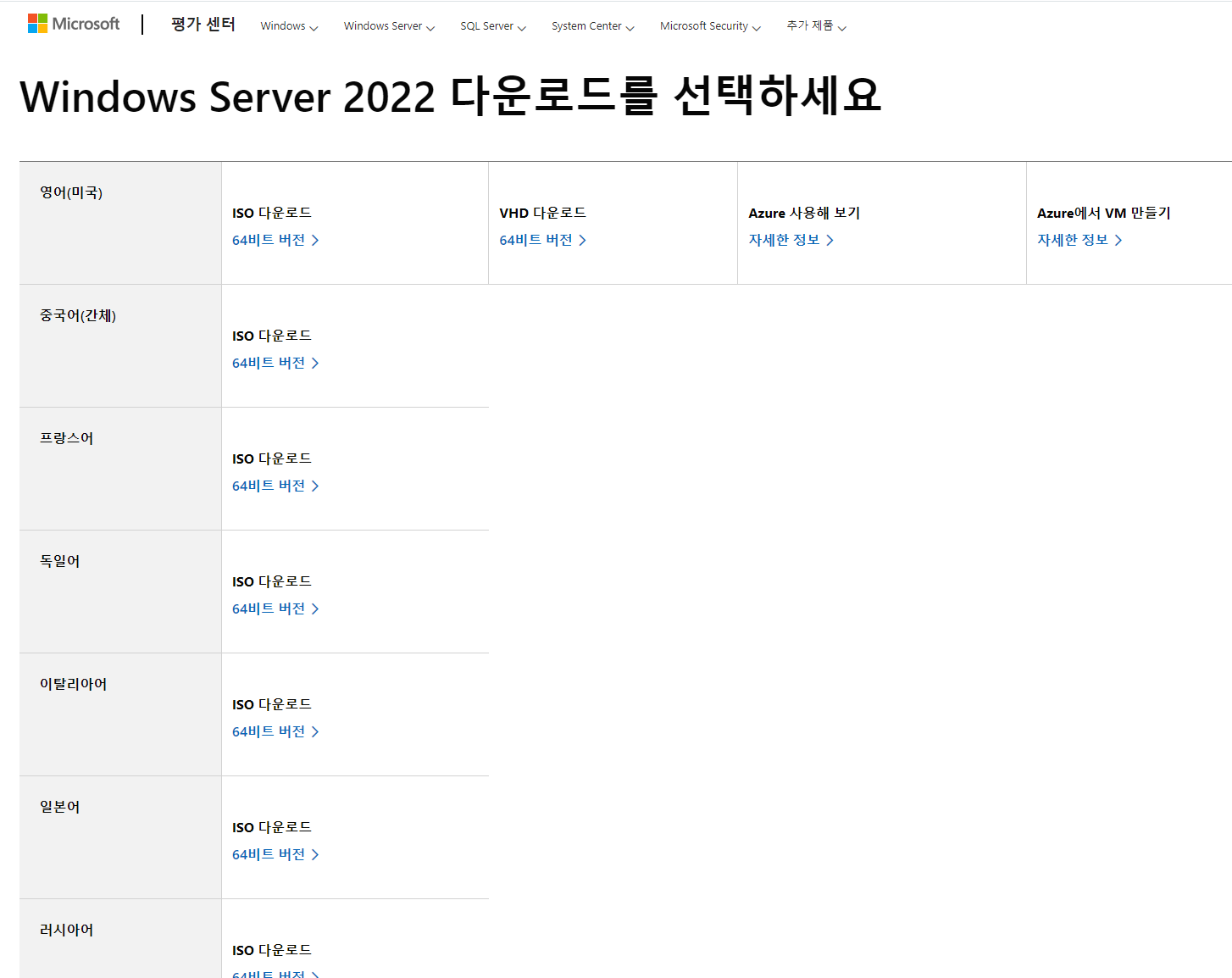Open 64비트 버전 ISO link for 프랑스어
1232x978 pixels.
[275, 486]
